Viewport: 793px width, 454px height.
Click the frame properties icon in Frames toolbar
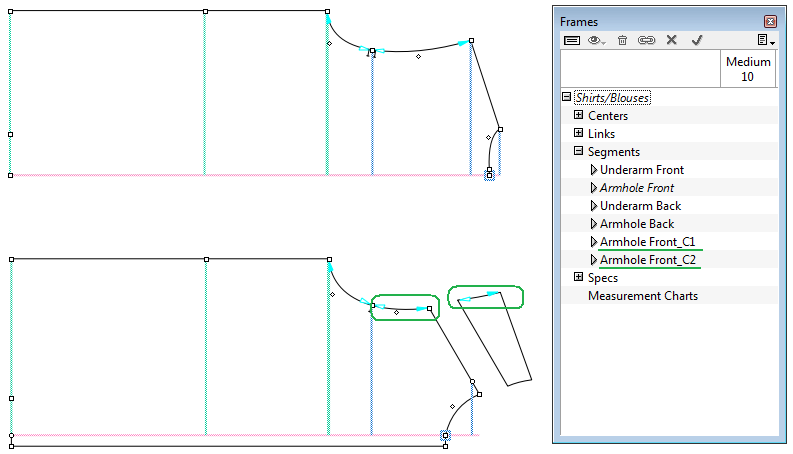coord(572,40)
